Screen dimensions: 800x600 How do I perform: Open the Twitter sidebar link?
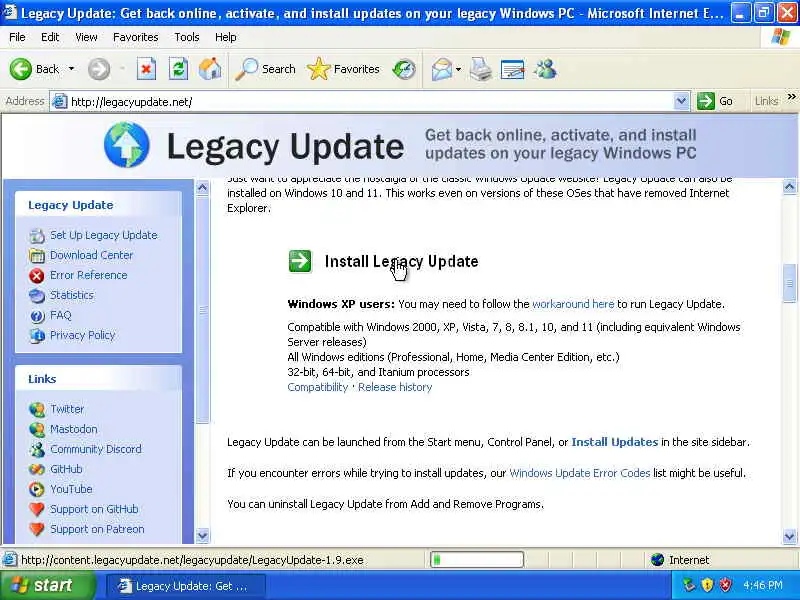(67, 409)
